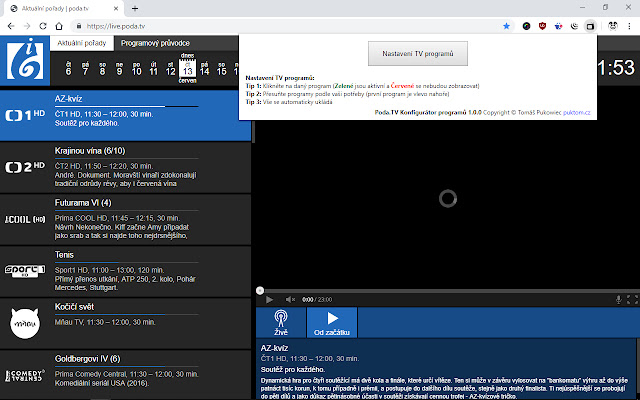Click the video seek bar
640x400 pixels.
[x=440, y=291]
